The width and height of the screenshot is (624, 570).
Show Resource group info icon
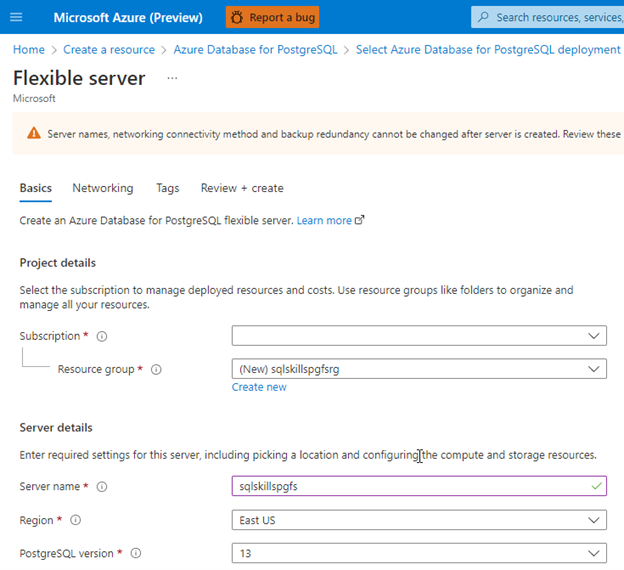(x=156, y=369)
